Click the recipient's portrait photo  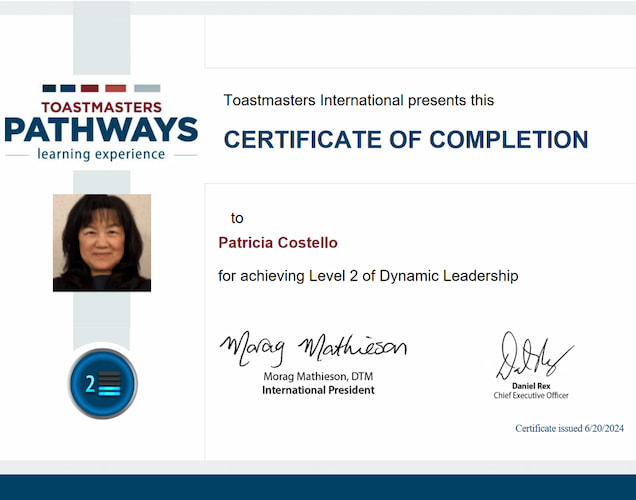(102, 242)
